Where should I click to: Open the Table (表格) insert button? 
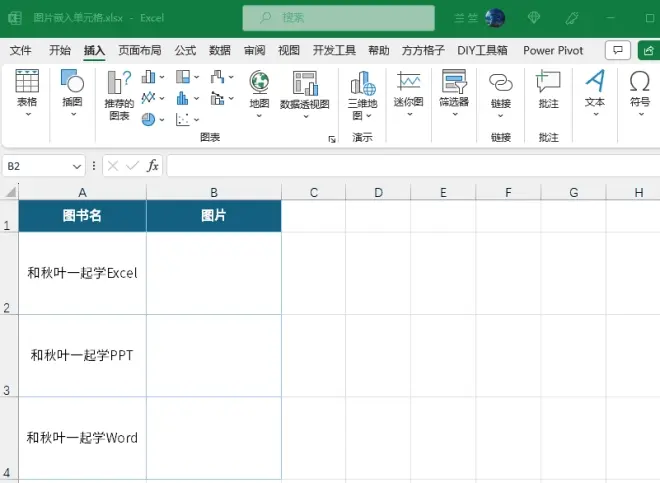(27, 93)
